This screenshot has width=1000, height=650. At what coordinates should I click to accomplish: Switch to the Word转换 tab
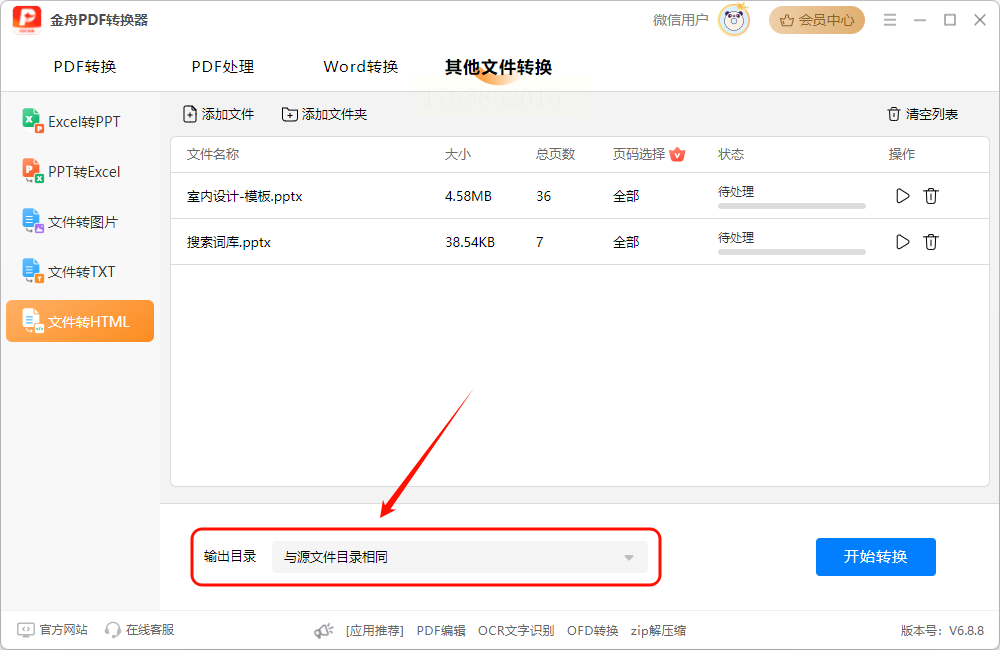click(360, 66)
